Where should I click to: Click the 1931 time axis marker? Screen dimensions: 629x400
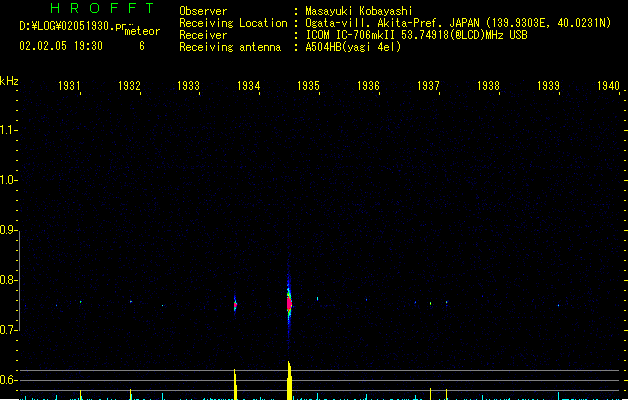pos(69,86)
